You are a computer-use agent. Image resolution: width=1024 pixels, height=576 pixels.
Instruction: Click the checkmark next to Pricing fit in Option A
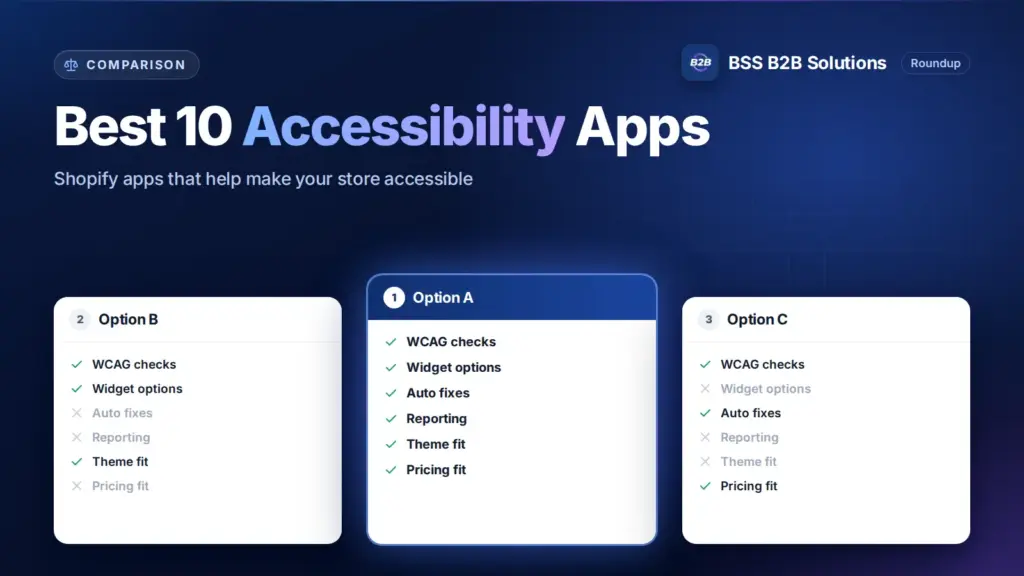(391, 470)
